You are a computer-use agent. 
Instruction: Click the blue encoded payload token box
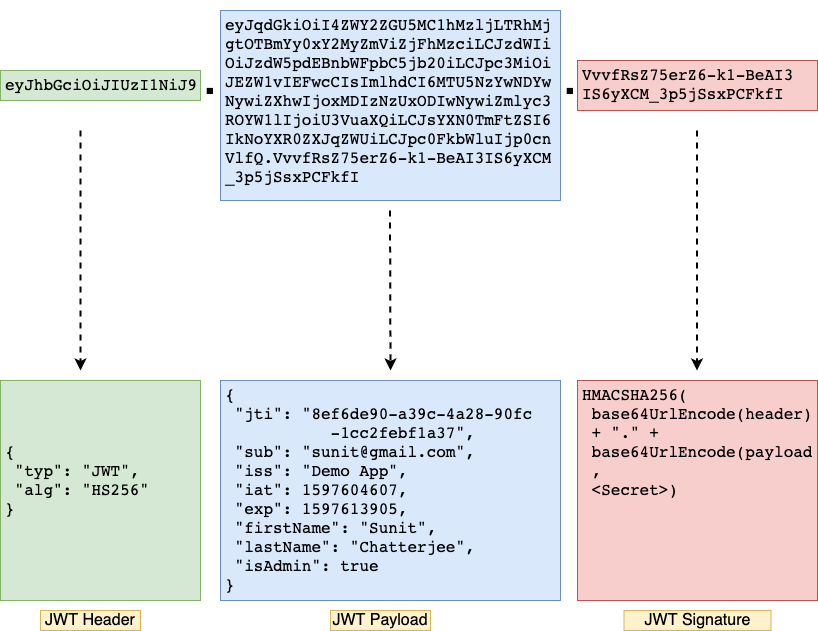(390, 100)
